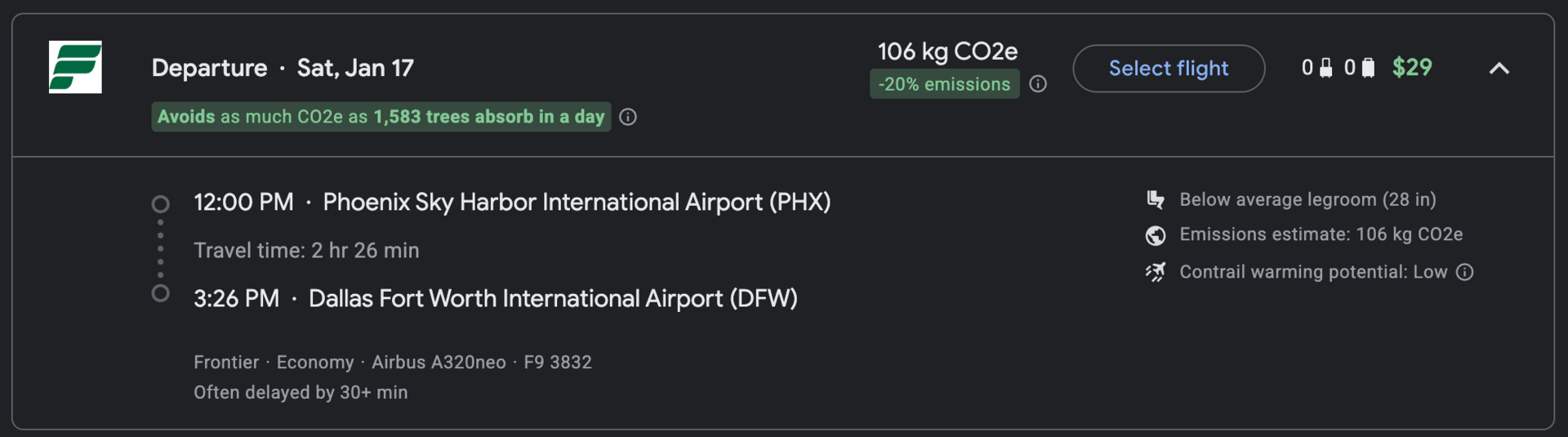Click the contrail airplane icon
This screenshot has height=437, width=1568.
tap(1156, 272)
